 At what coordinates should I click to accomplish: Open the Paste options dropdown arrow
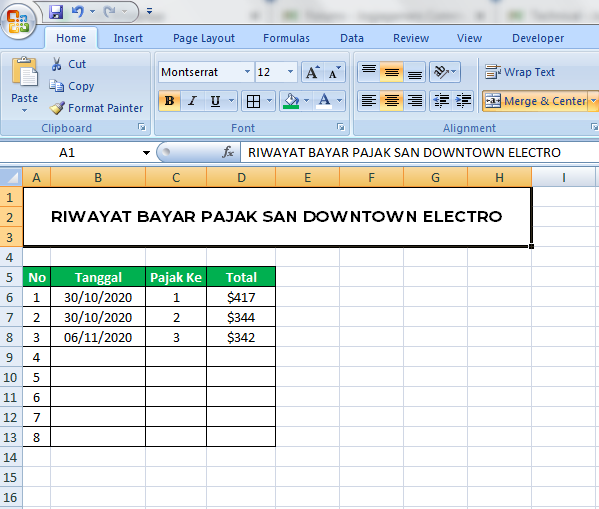pos(24,110)
